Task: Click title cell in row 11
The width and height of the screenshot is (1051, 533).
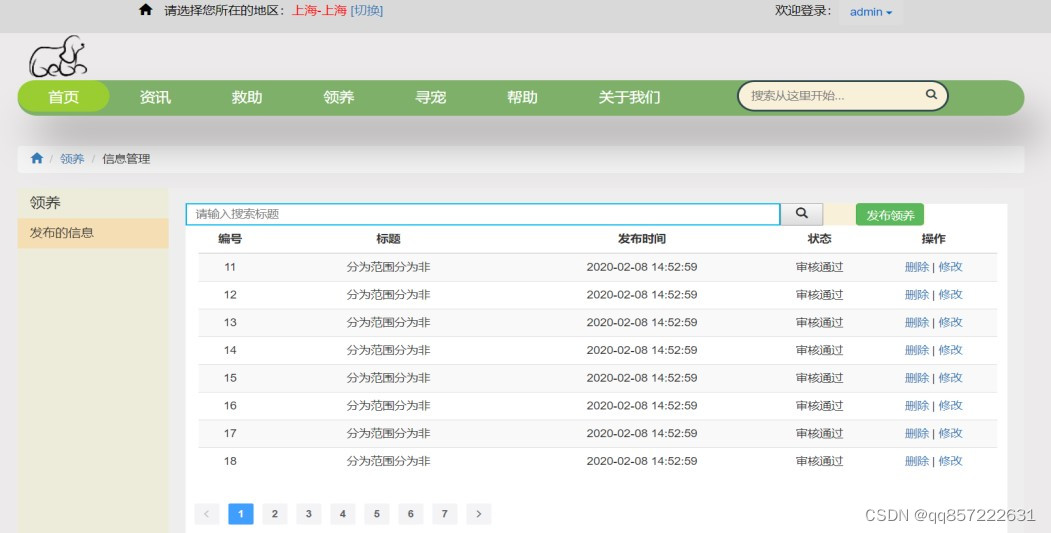Action: (388, 267)
